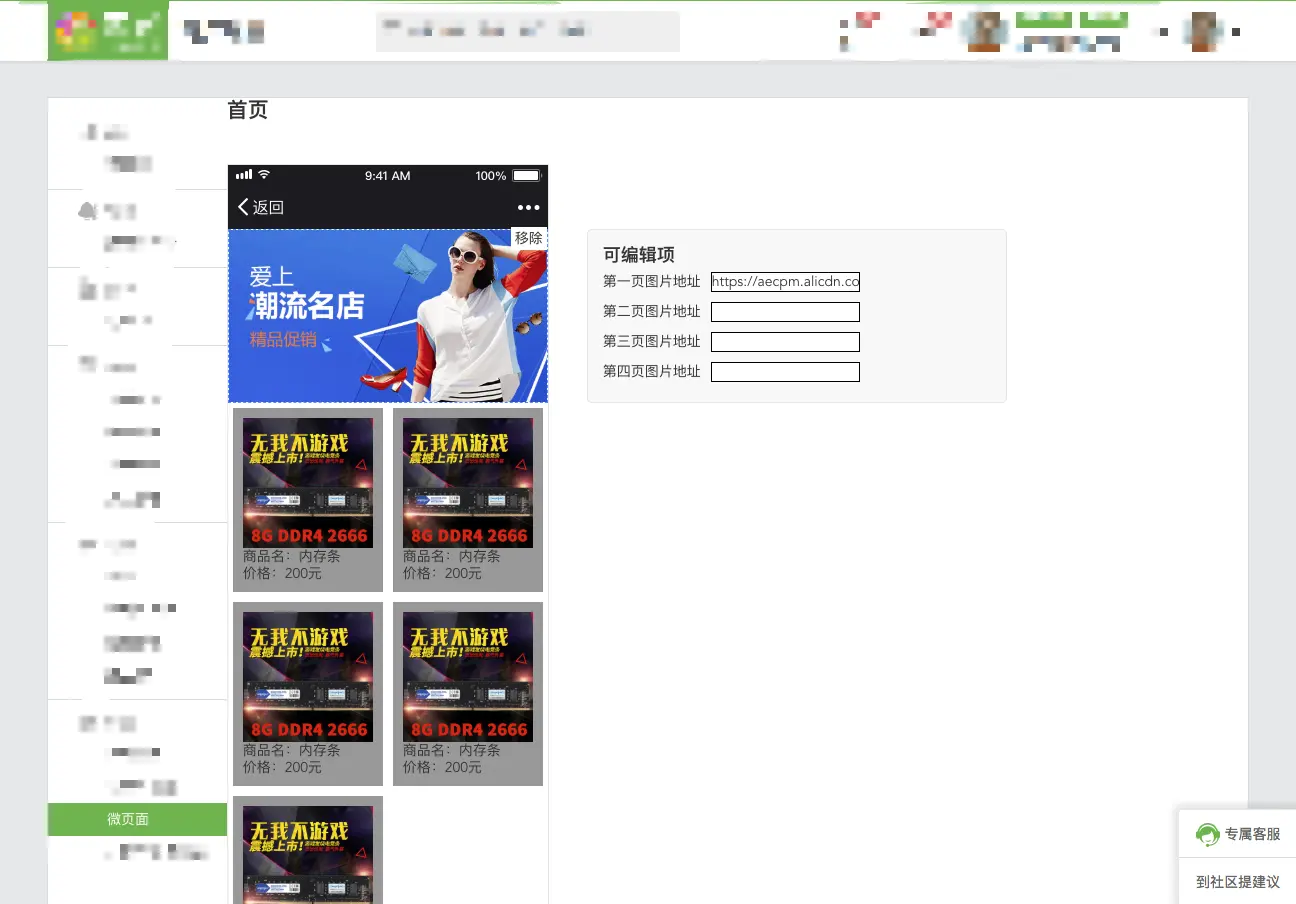Click the battery icon in phone status bar
1296x904 pixels.
pyautogui.click(x=527, y=176)
